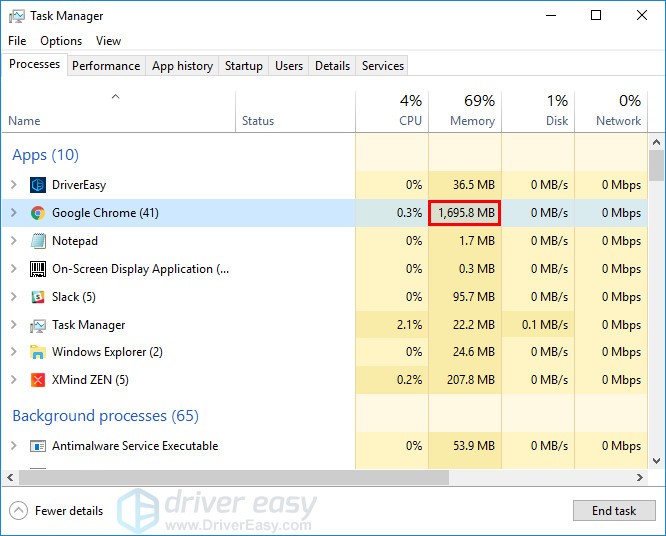Click the On-Screen Display Application icon

[x=38, y=269]
